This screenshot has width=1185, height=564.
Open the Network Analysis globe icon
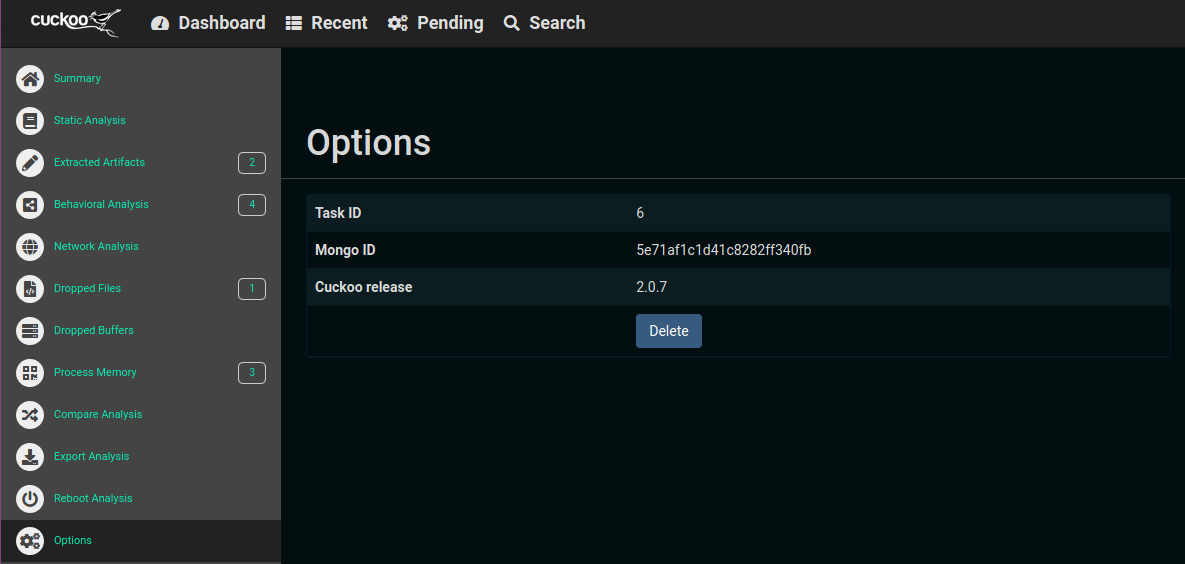[x=30, y=247]
